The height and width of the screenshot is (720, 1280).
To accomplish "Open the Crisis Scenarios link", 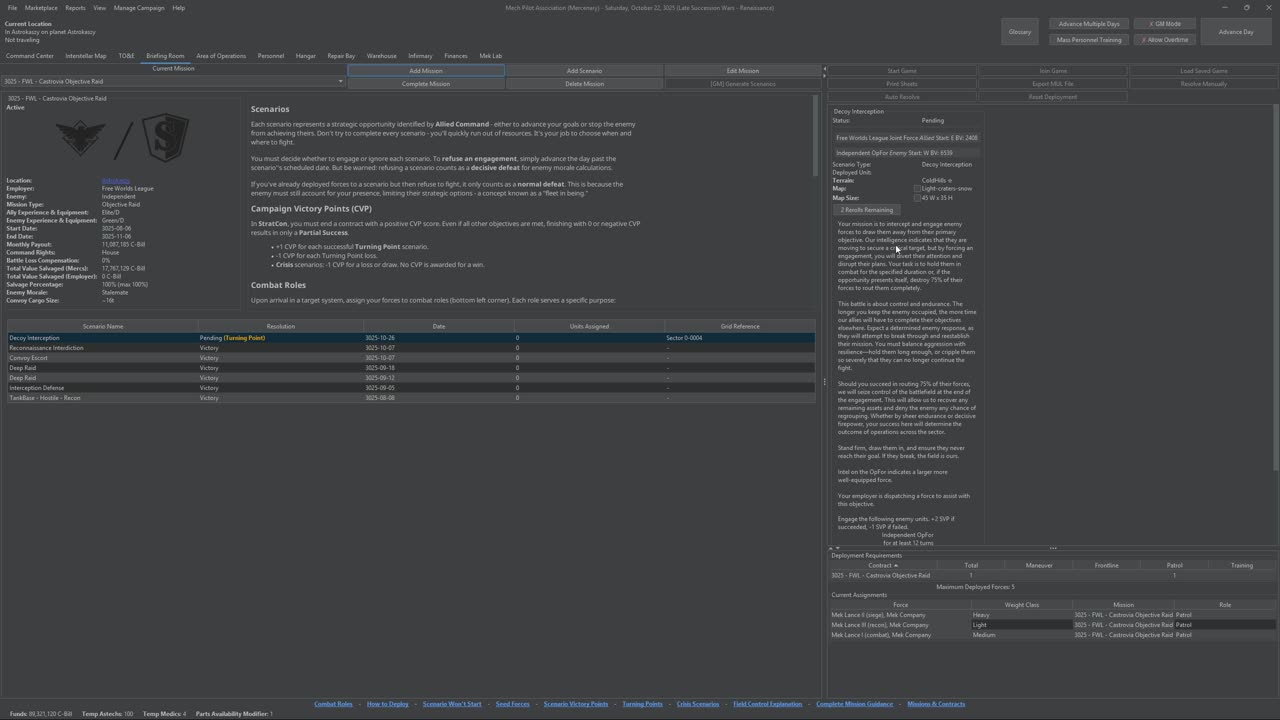I will click(698, 704).
